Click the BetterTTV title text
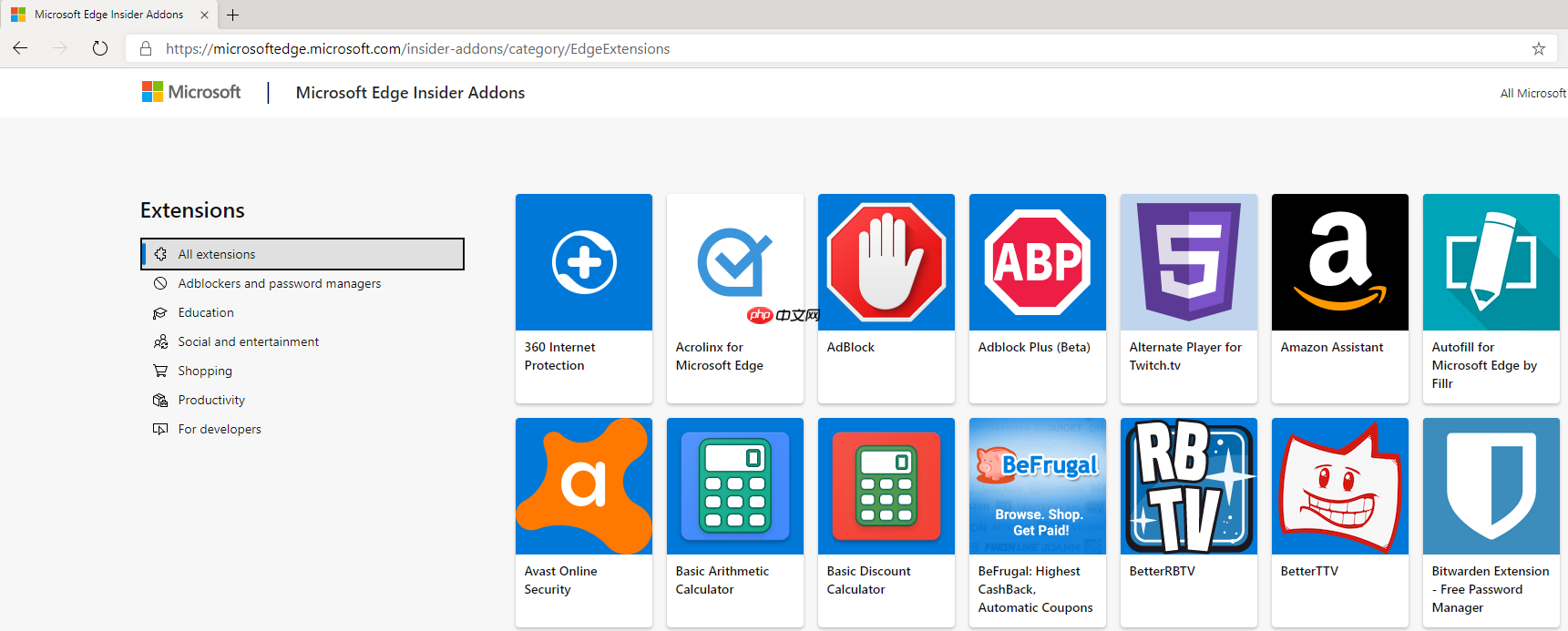The height and width of the screenshot is (631, 1568). [1308, 571]
